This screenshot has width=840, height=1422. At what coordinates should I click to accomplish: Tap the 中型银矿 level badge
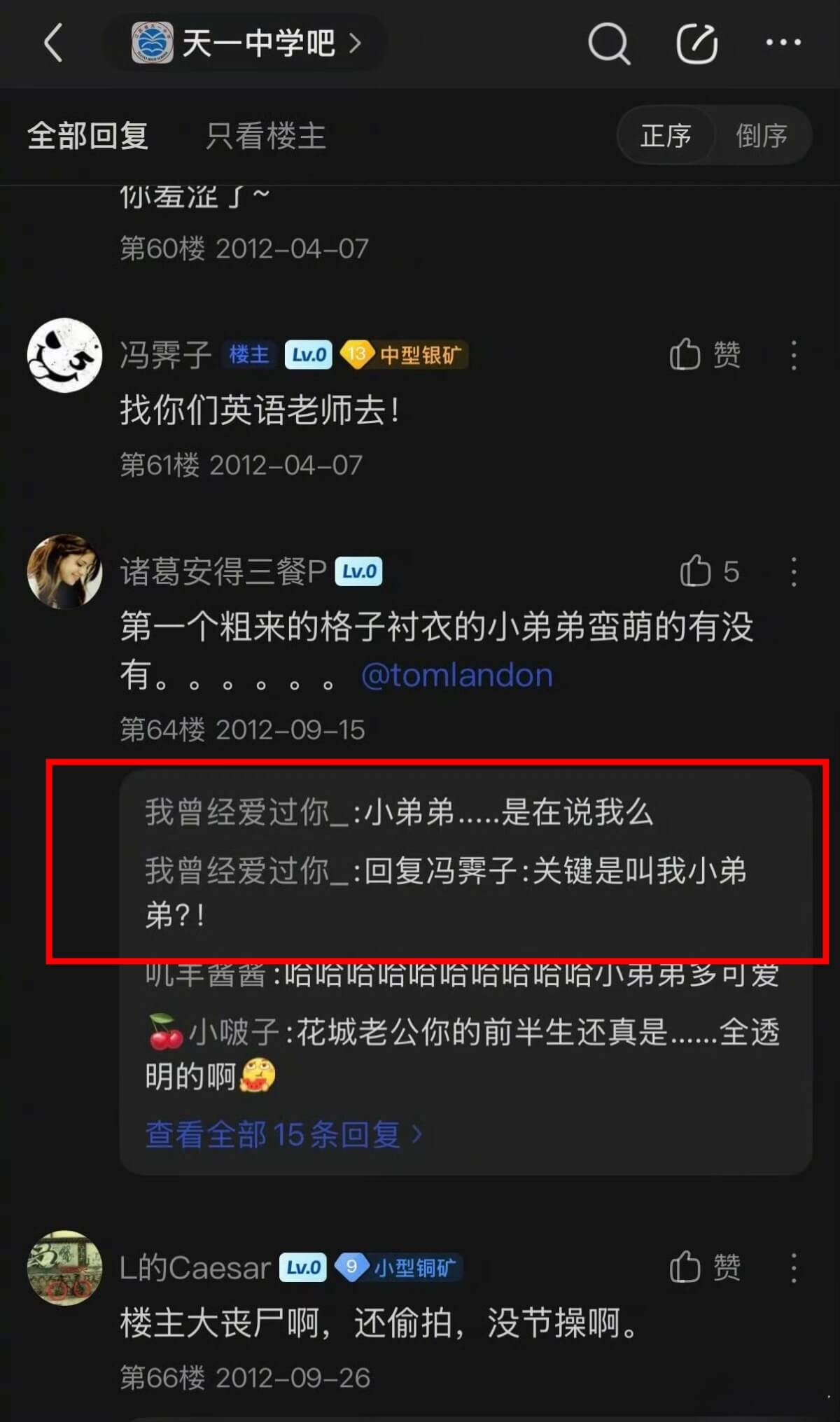404,355
